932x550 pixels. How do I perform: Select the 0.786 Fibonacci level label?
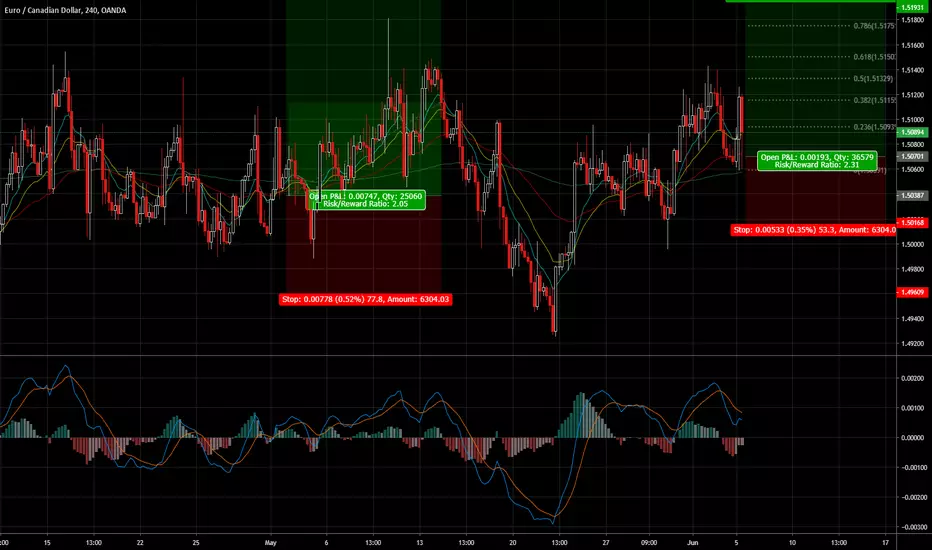874,26
